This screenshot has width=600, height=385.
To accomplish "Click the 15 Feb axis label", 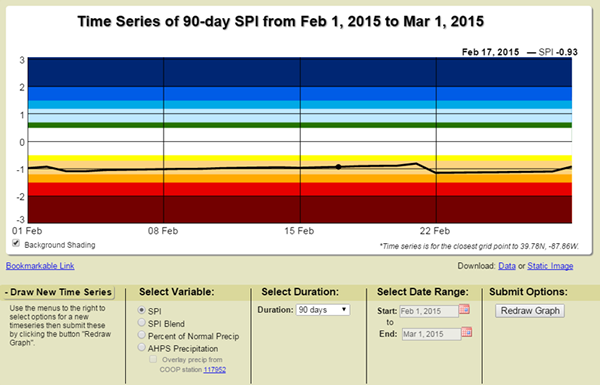I will pos(299,231).
